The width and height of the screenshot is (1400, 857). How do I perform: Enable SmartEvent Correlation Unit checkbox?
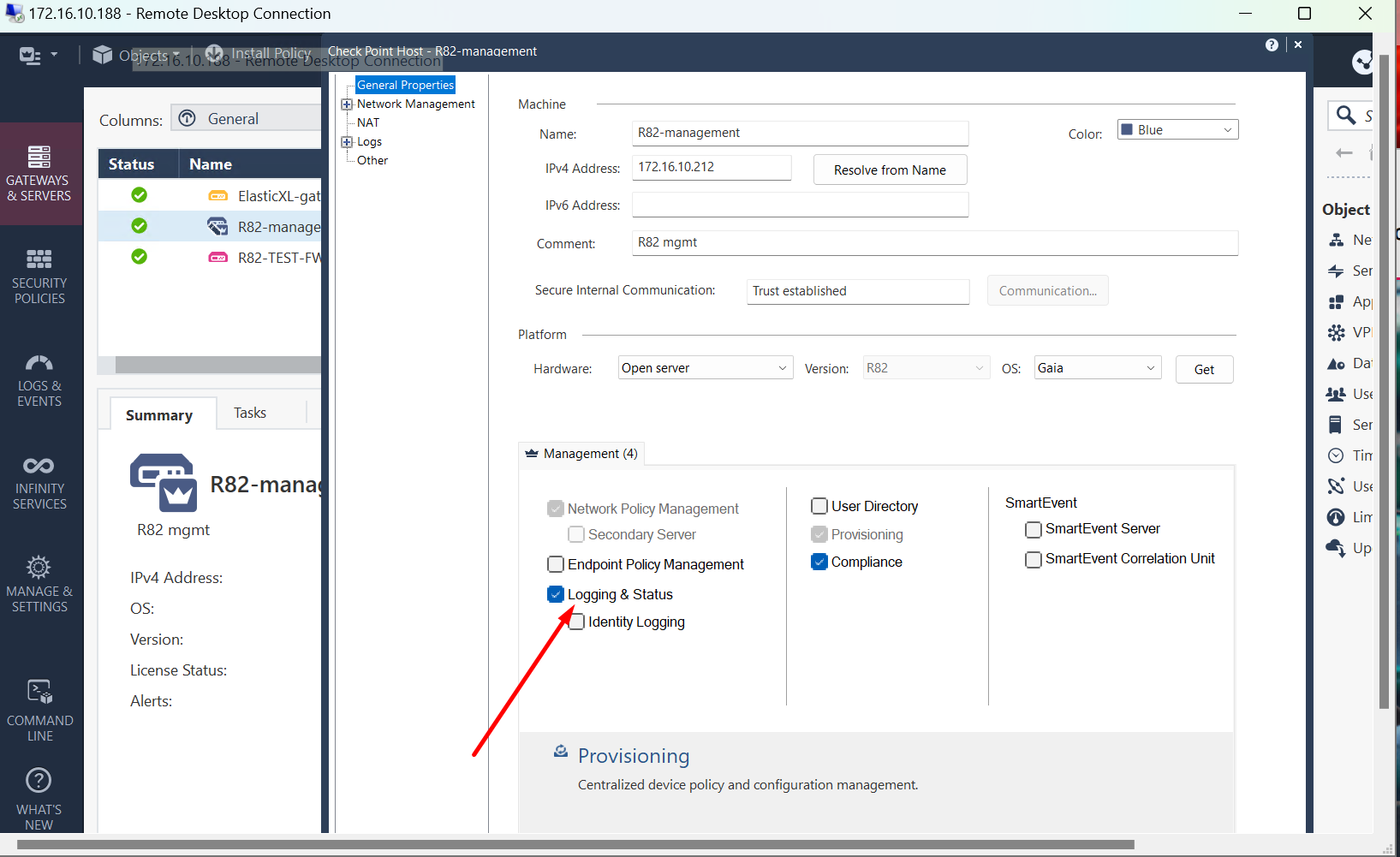(1034, 559)
